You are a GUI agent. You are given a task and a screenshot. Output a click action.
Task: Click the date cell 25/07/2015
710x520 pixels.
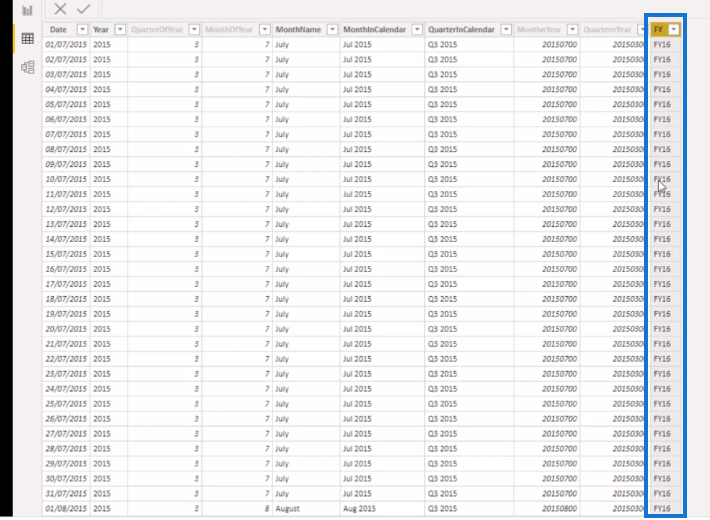click(66, 404)
